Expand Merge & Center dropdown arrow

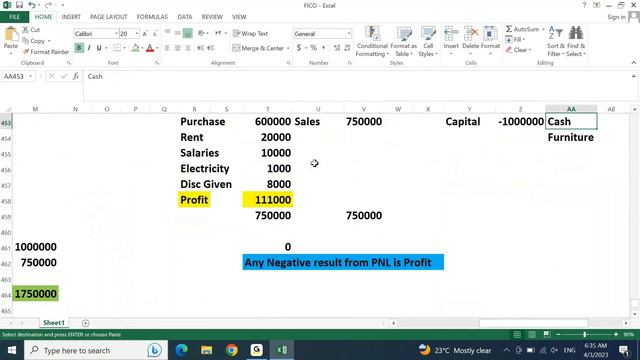[288, 48]
